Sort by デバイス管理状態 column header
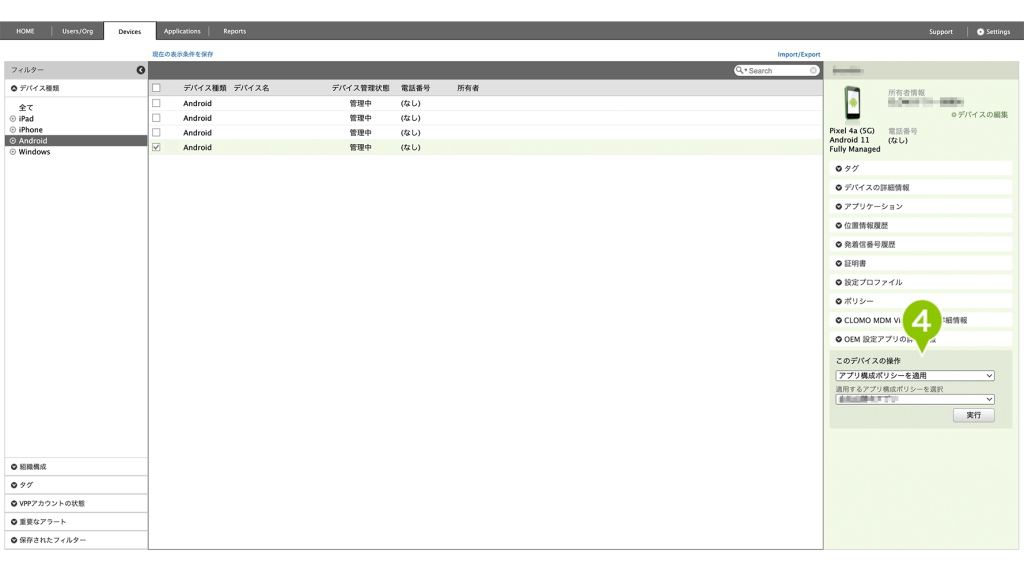 click(360, 88)
